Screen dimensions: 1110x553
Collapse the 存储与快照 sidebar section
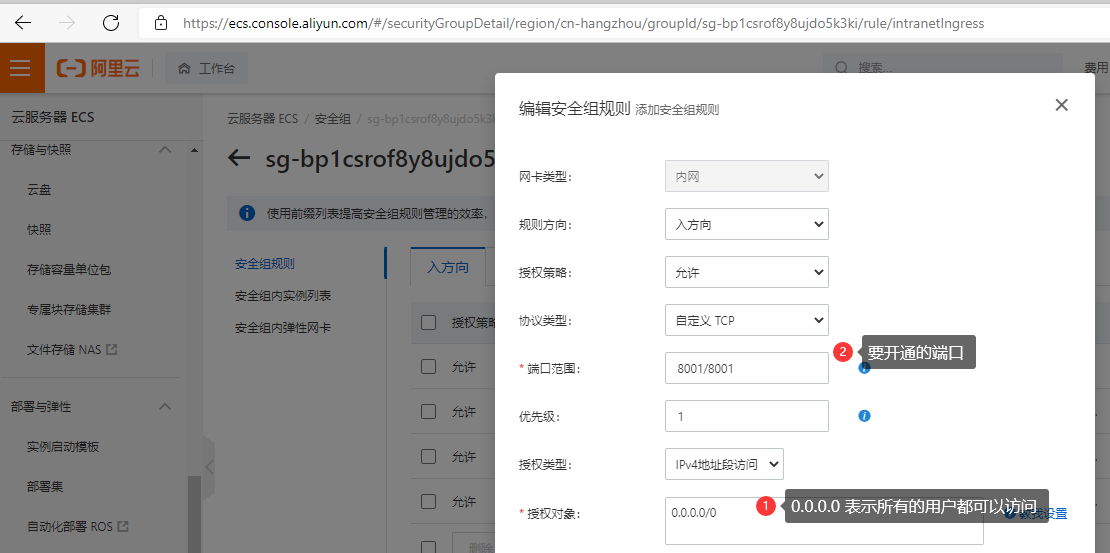pos(165,149)
